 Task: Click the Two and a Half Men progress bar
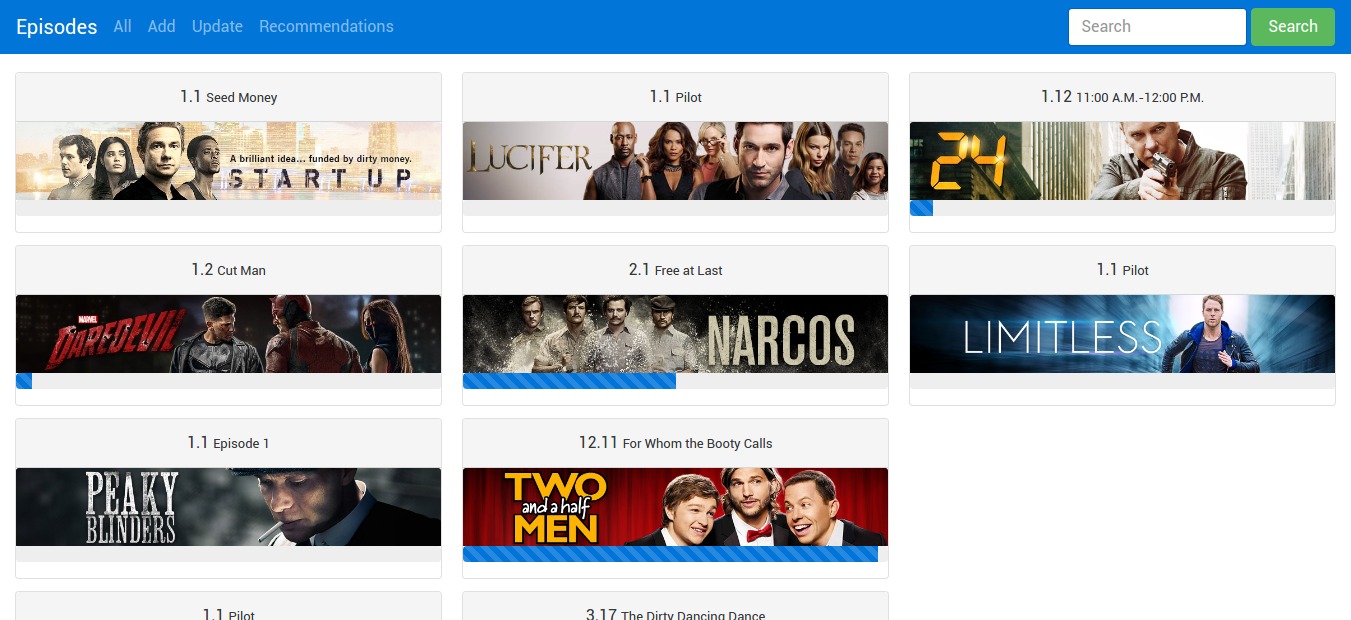pyautogui.click(x=675, y=554)
